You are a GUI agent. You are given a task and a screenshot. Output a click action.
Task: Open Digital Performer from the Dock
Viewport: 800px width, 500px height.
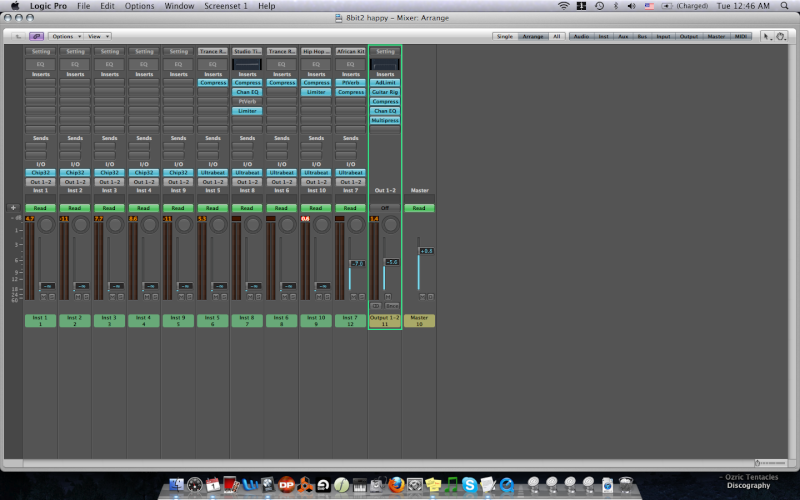286,484
